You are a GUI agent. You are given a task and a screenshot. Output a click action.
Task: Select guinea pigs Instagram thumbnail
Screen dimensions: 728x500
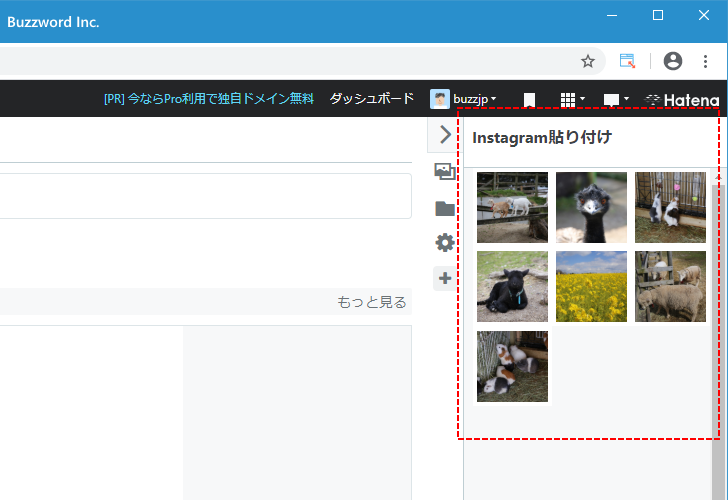(x=512, y=366)
